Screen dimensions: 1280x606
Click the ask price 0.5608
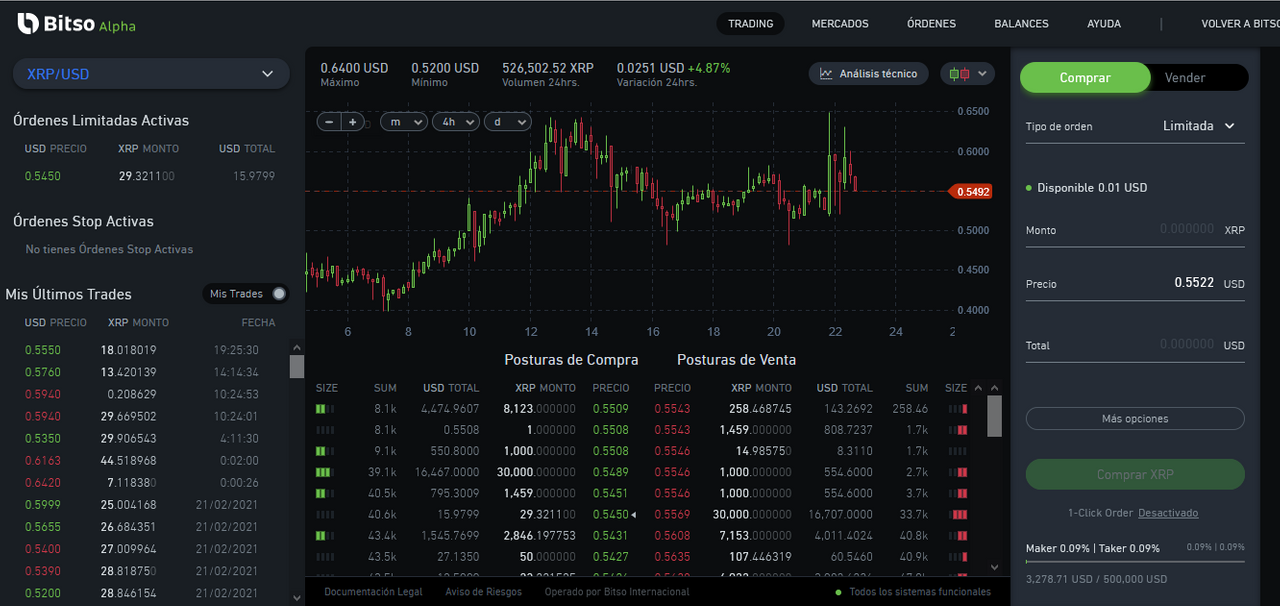pyautogui.click(x=672, y=536)
